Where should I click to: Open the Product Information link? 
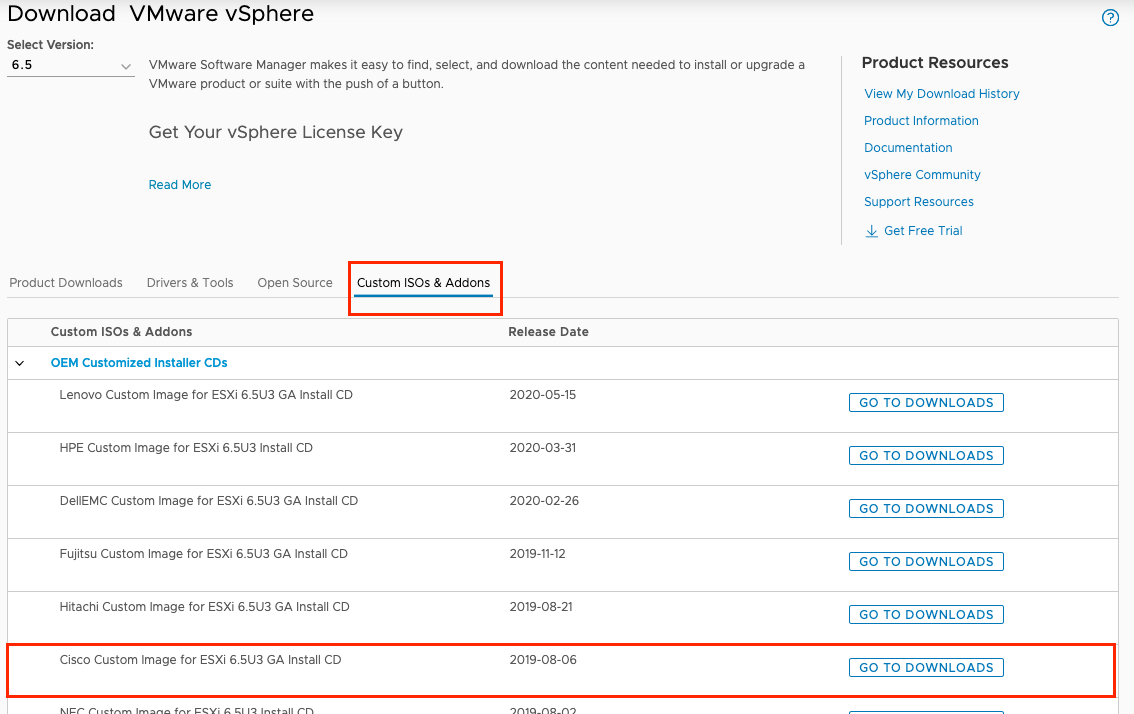pos(921,121)
